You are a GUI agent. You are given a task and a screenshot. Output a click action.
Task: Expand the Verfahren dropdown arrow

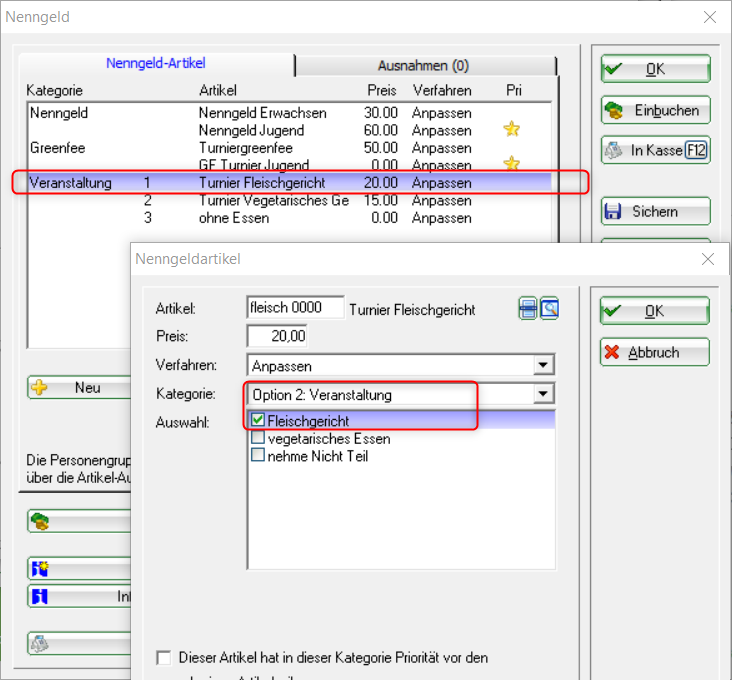pyautogui.click(x=543, y=366)
